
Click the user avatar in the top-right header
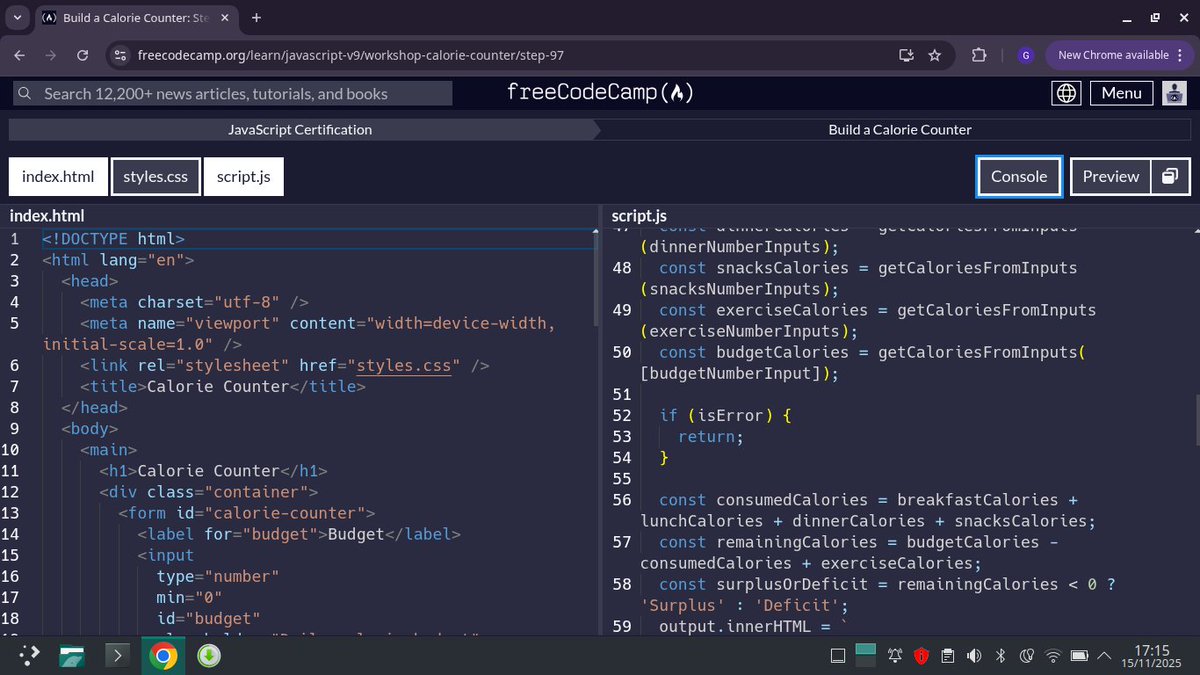pos(1174,93)
